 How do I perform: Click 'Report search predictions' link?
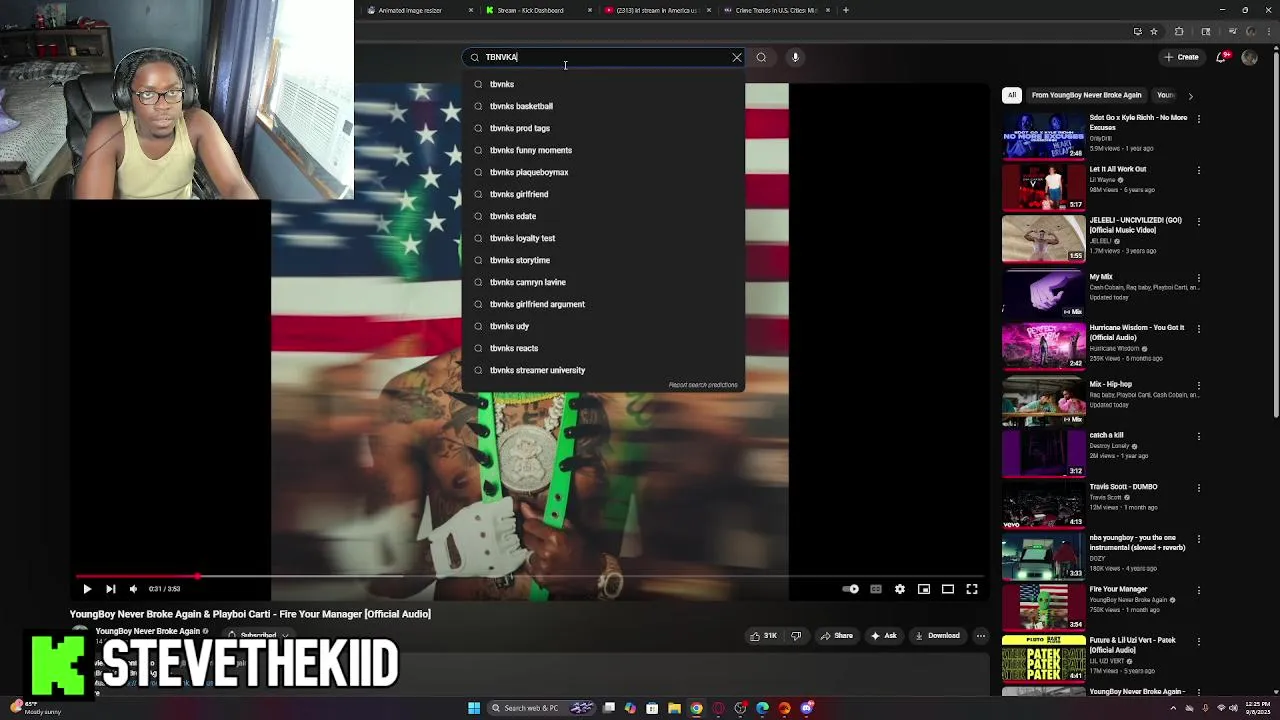703,385
